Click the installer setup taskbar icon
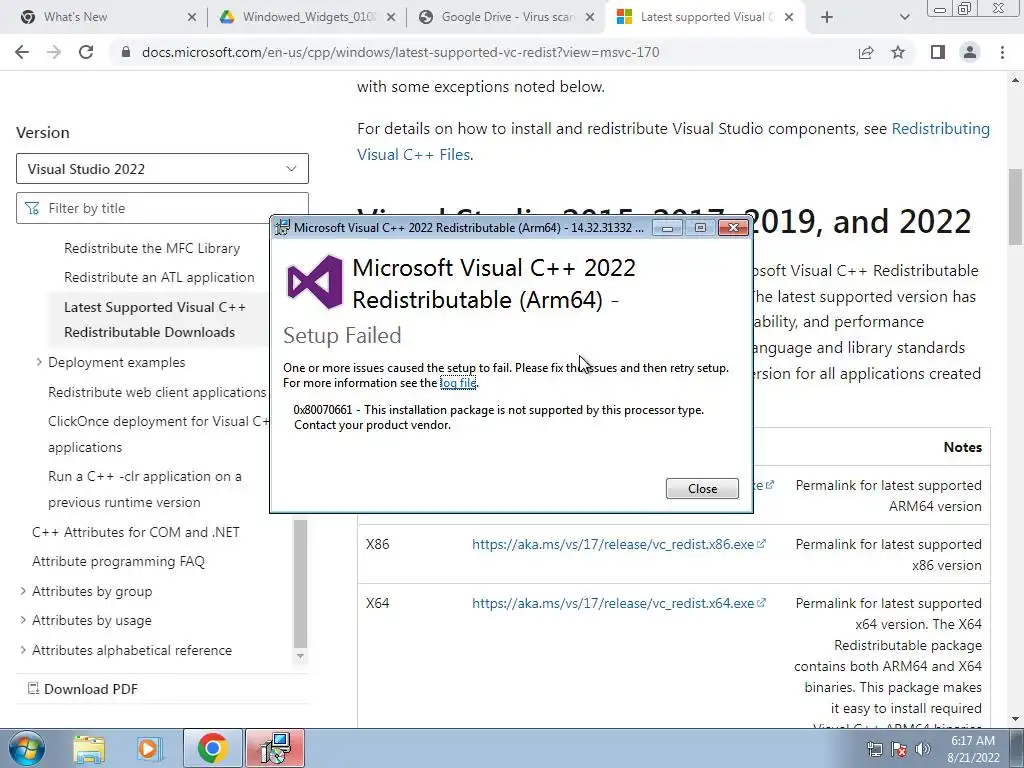Screen dimensions: 1024x768 pyautogui.click(x=275, y=748)
